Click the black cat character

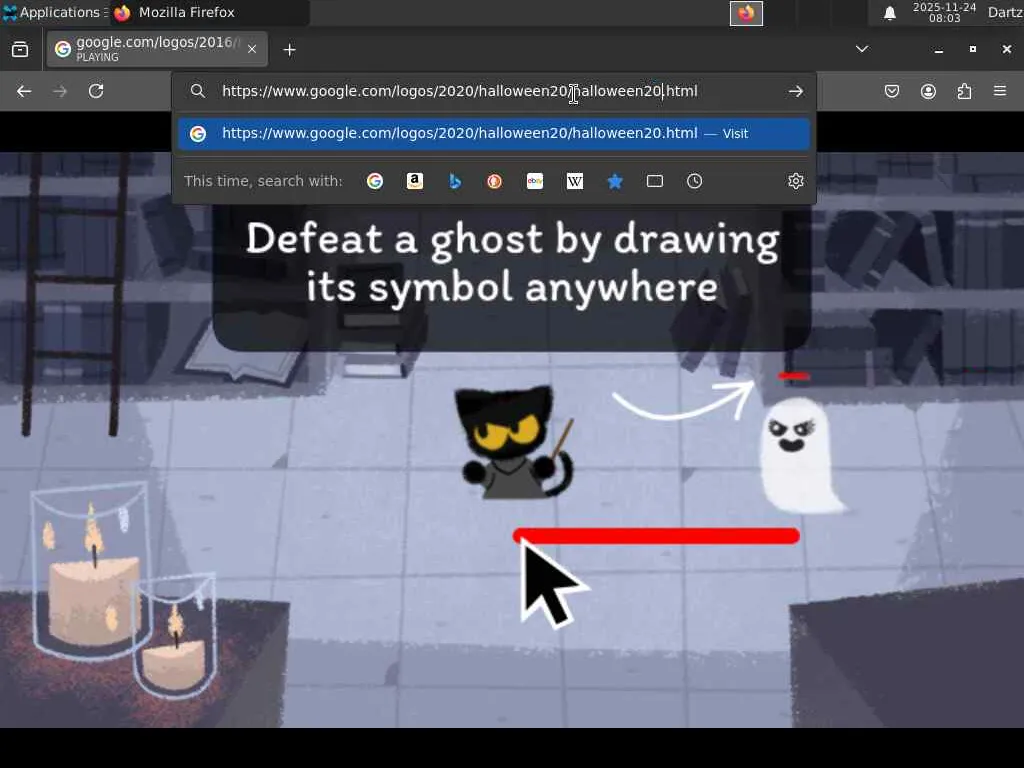point(515,443)
